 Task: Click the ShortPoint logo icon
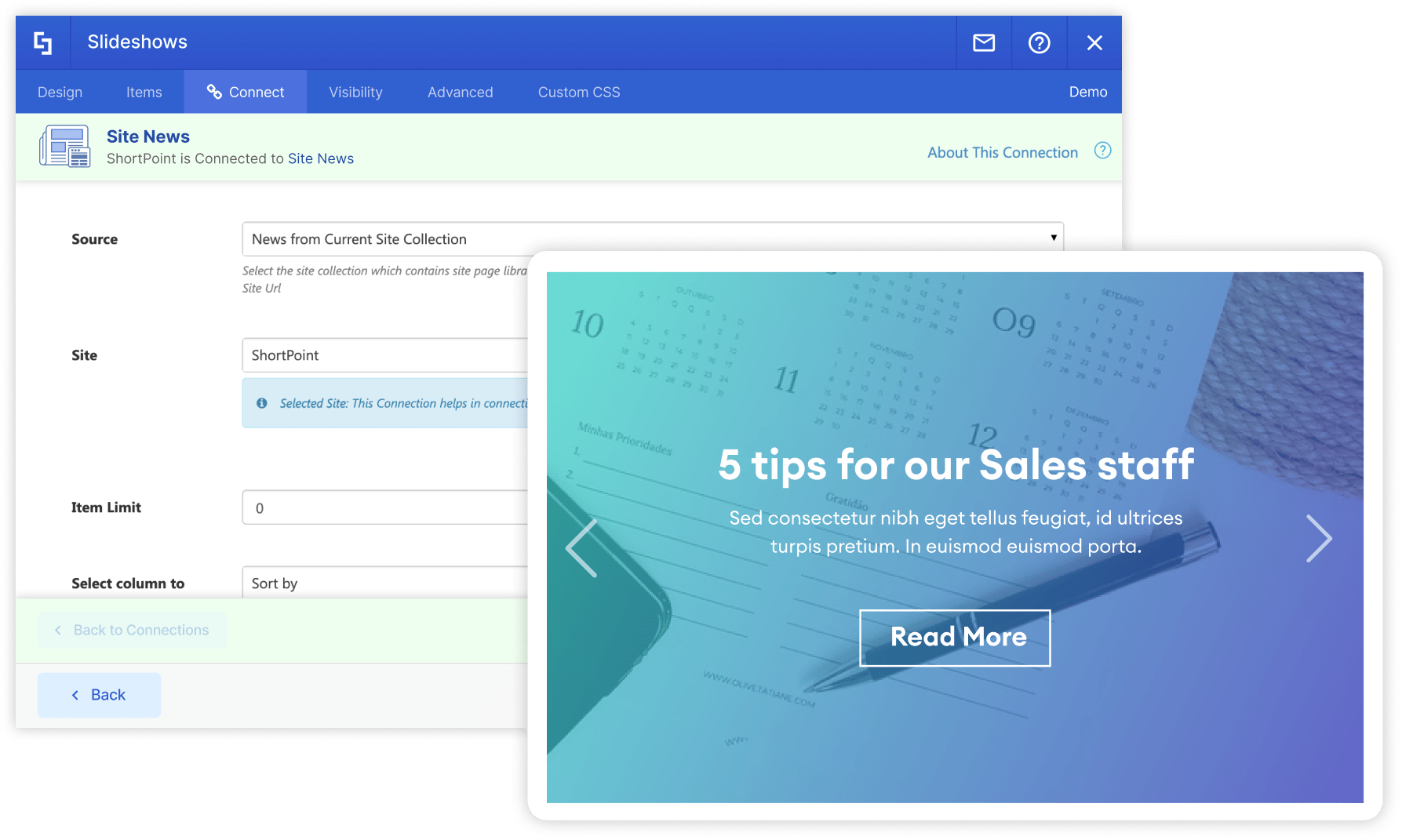click(43, 42)
